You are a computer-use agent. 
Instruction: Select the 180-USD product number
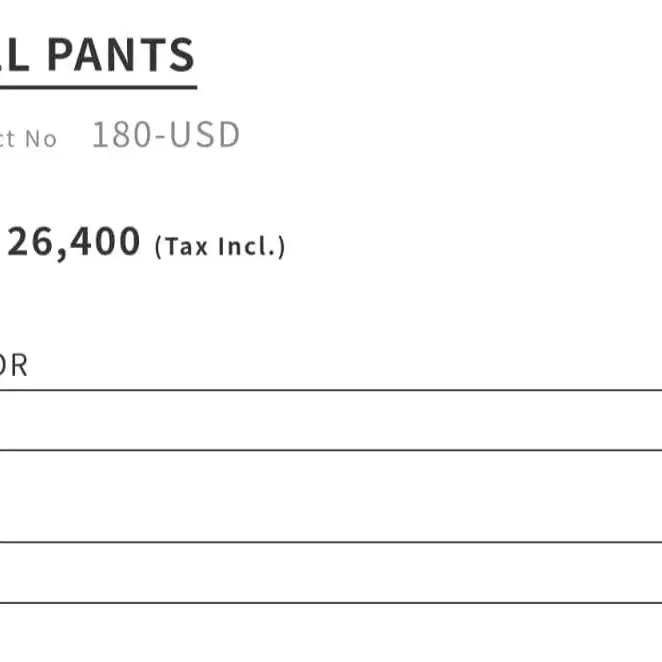point(166,136)
